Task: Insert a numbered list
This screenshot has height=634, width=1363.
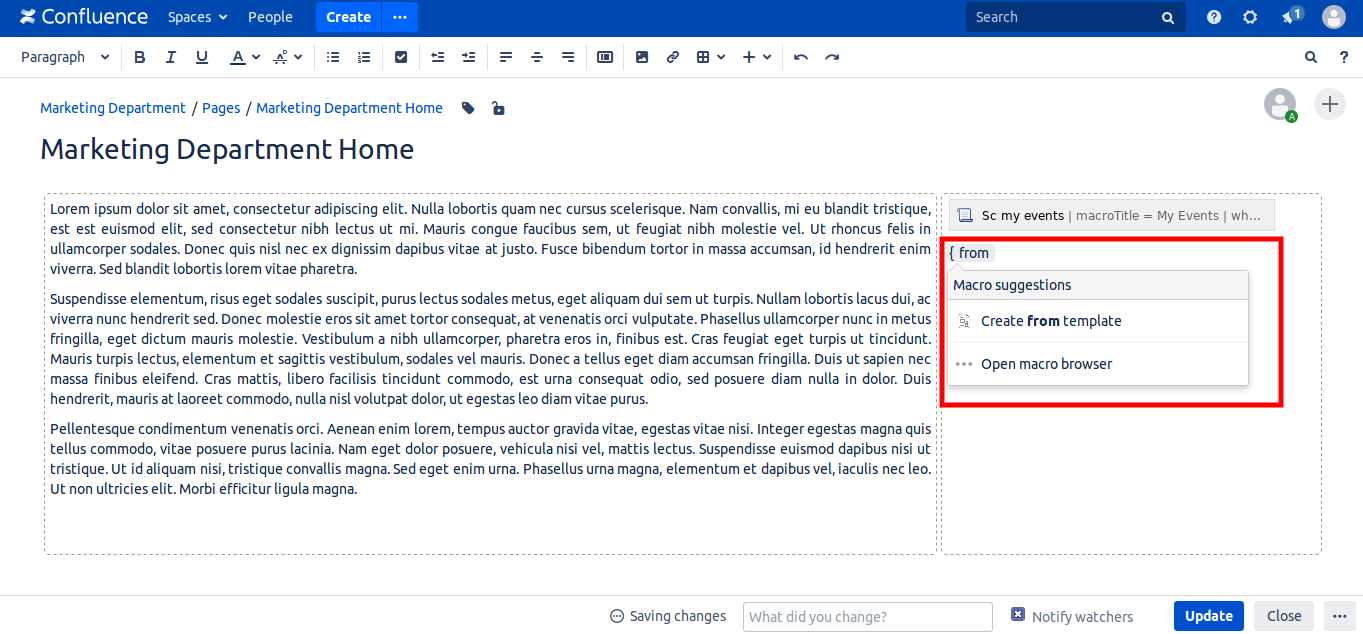Action: (364, 57)
